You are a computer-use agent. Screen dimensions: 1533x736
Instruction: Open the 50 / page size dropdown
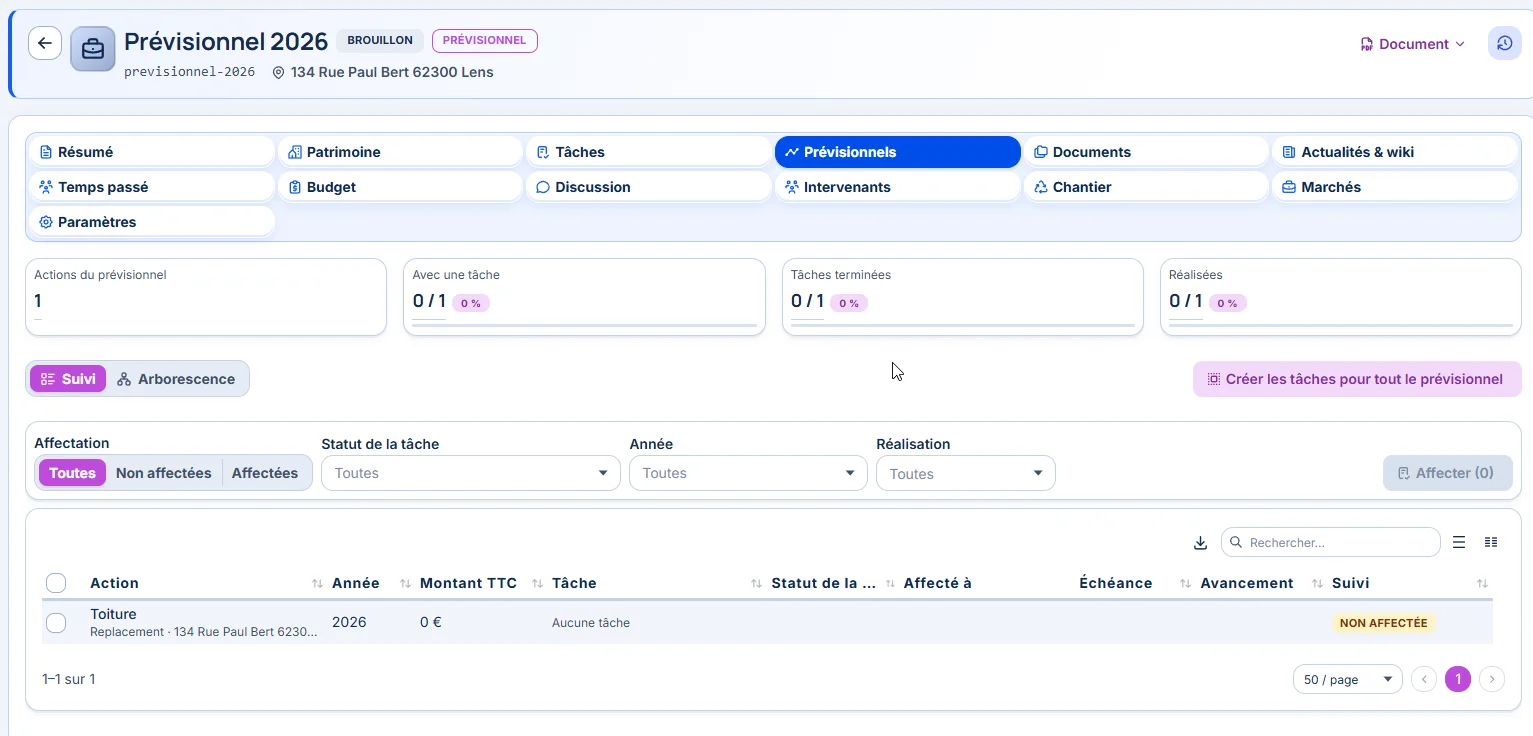(1348, 680)
